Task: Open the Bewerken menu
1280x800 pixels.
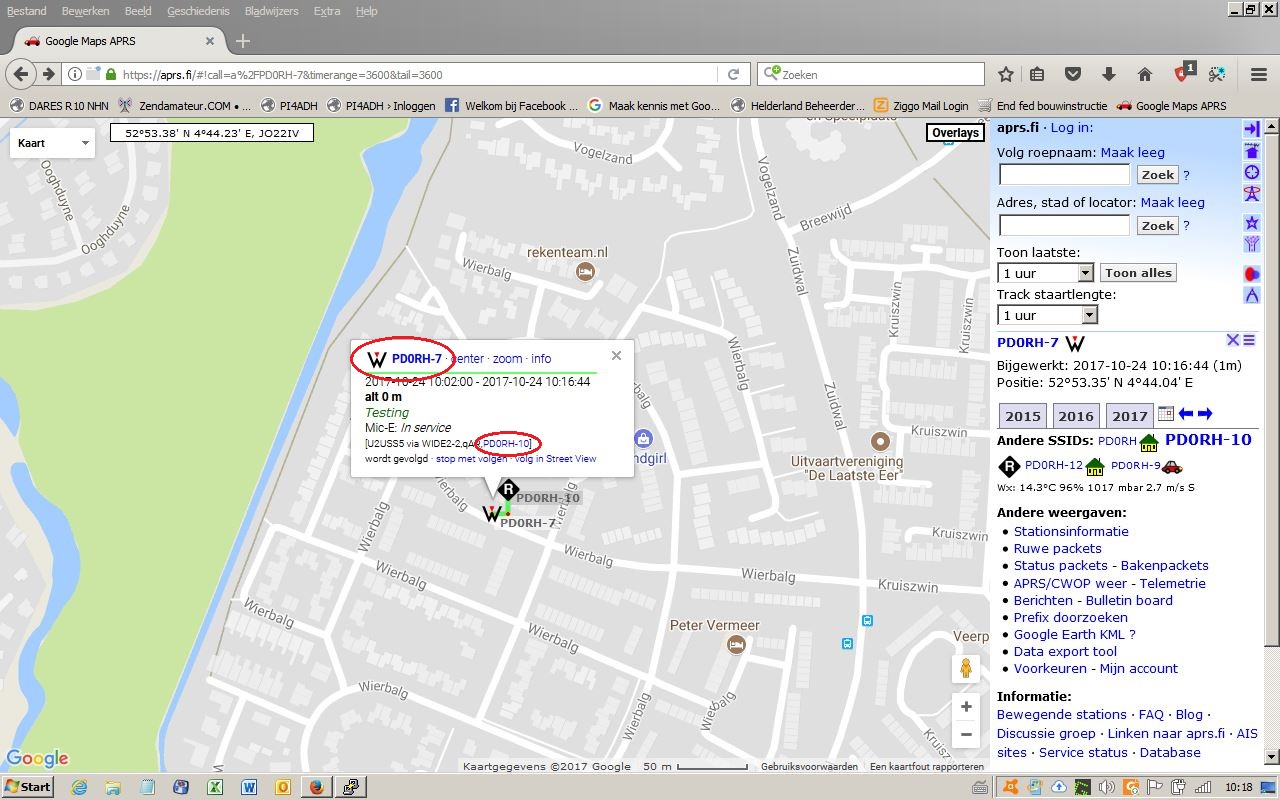Action: point(86,11)
